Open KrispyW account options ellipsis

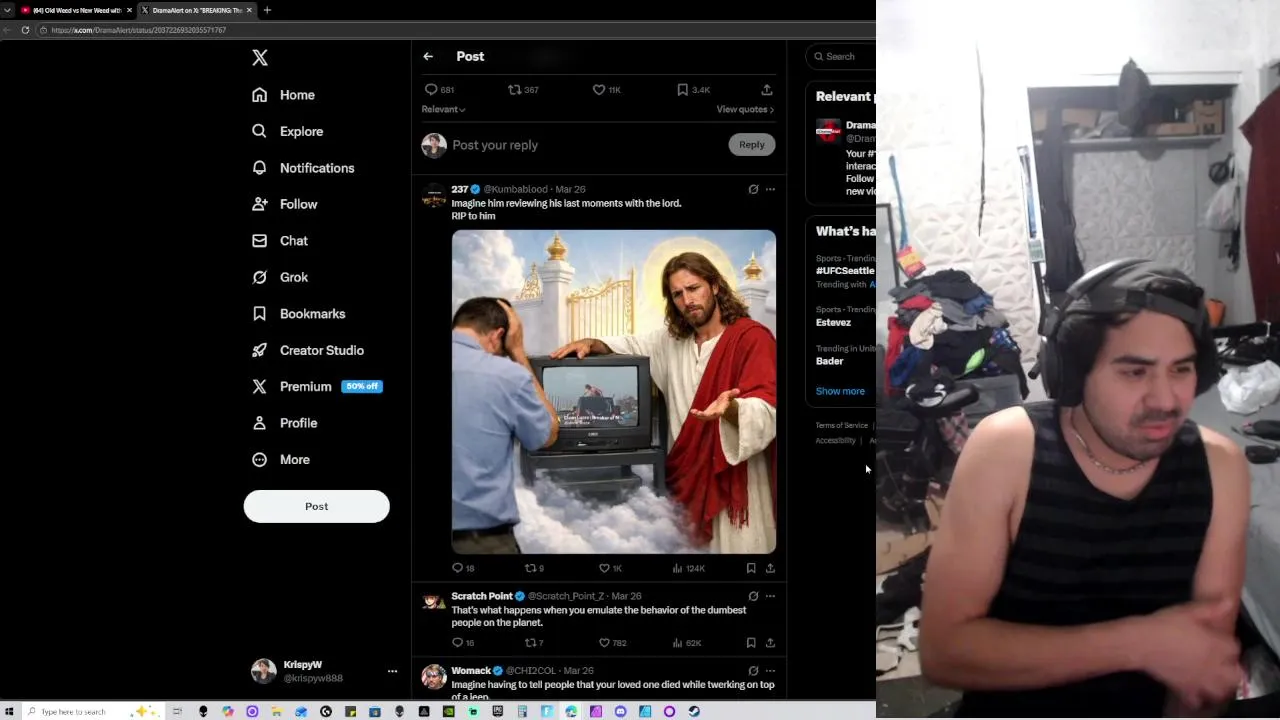pos(392,671)
